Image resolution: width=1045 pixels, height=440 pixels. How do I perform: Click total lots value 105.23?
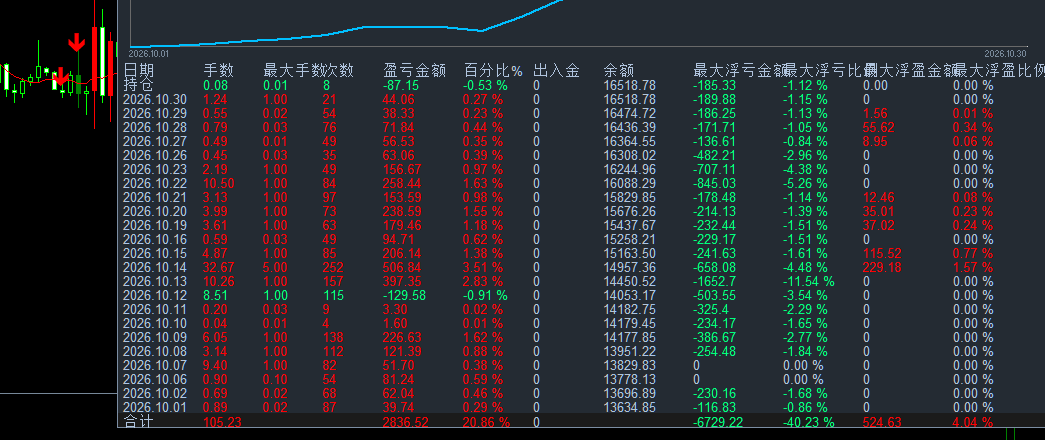click(222, 422)
